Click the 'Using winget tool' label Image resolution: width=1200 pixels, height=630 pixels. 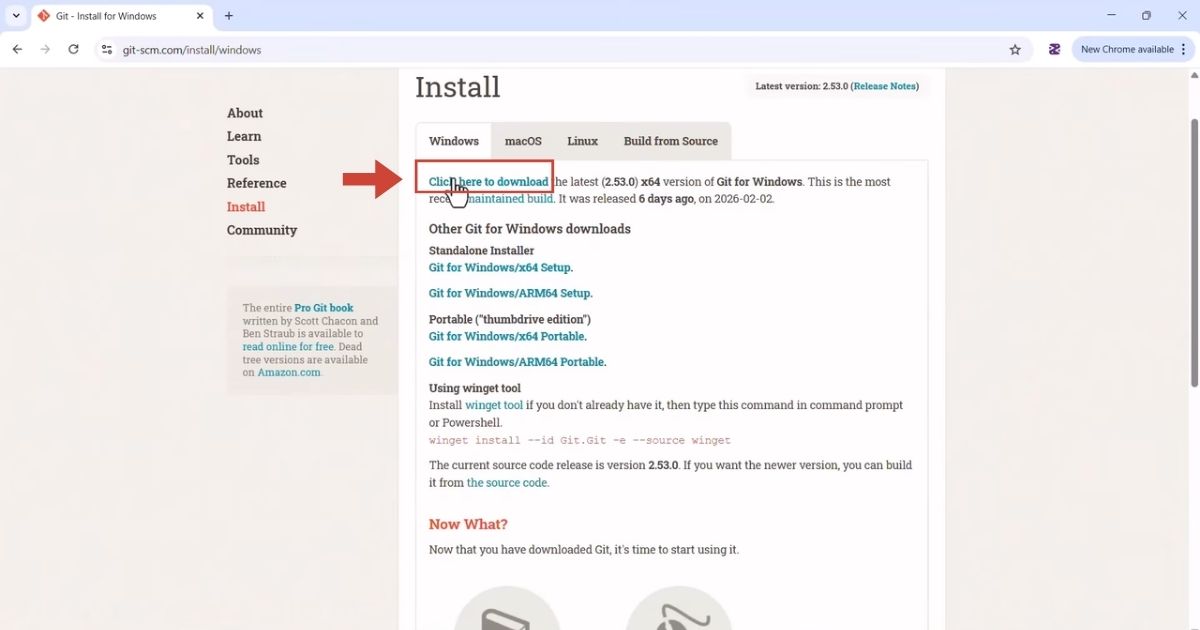[475, 388]
